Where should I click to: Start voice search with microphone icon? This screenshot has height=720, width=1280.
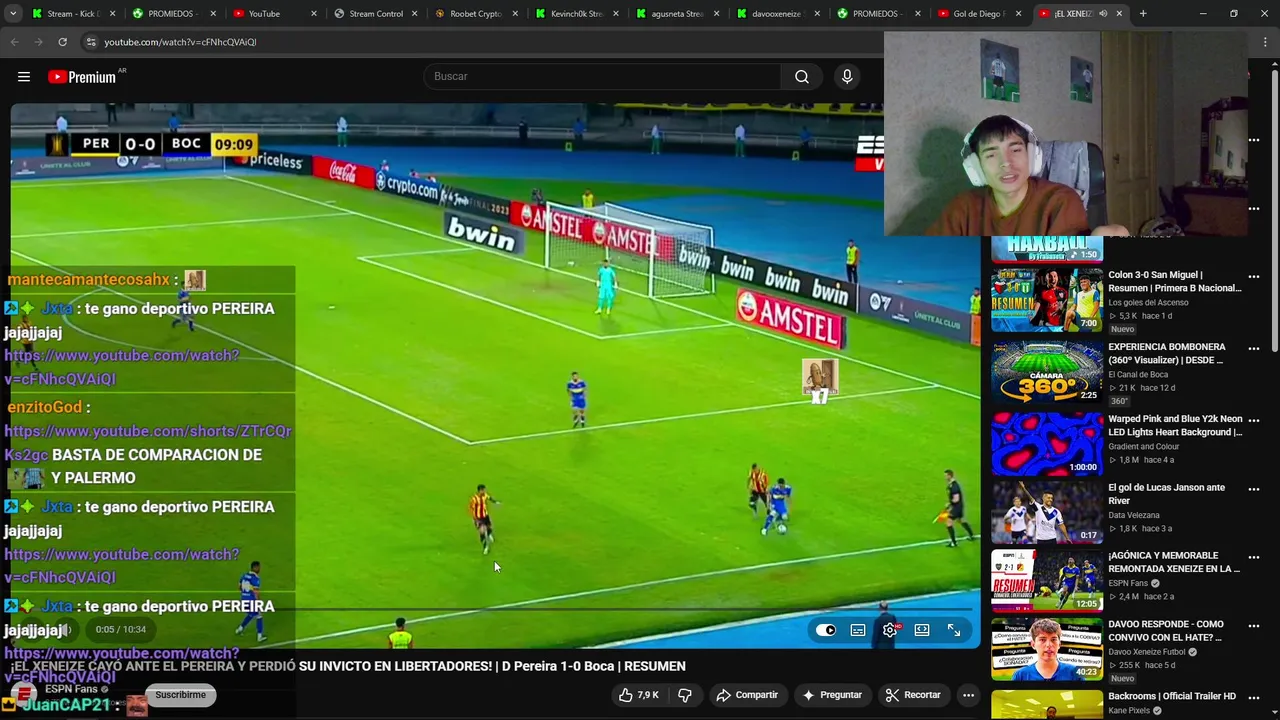coord(847,77)
